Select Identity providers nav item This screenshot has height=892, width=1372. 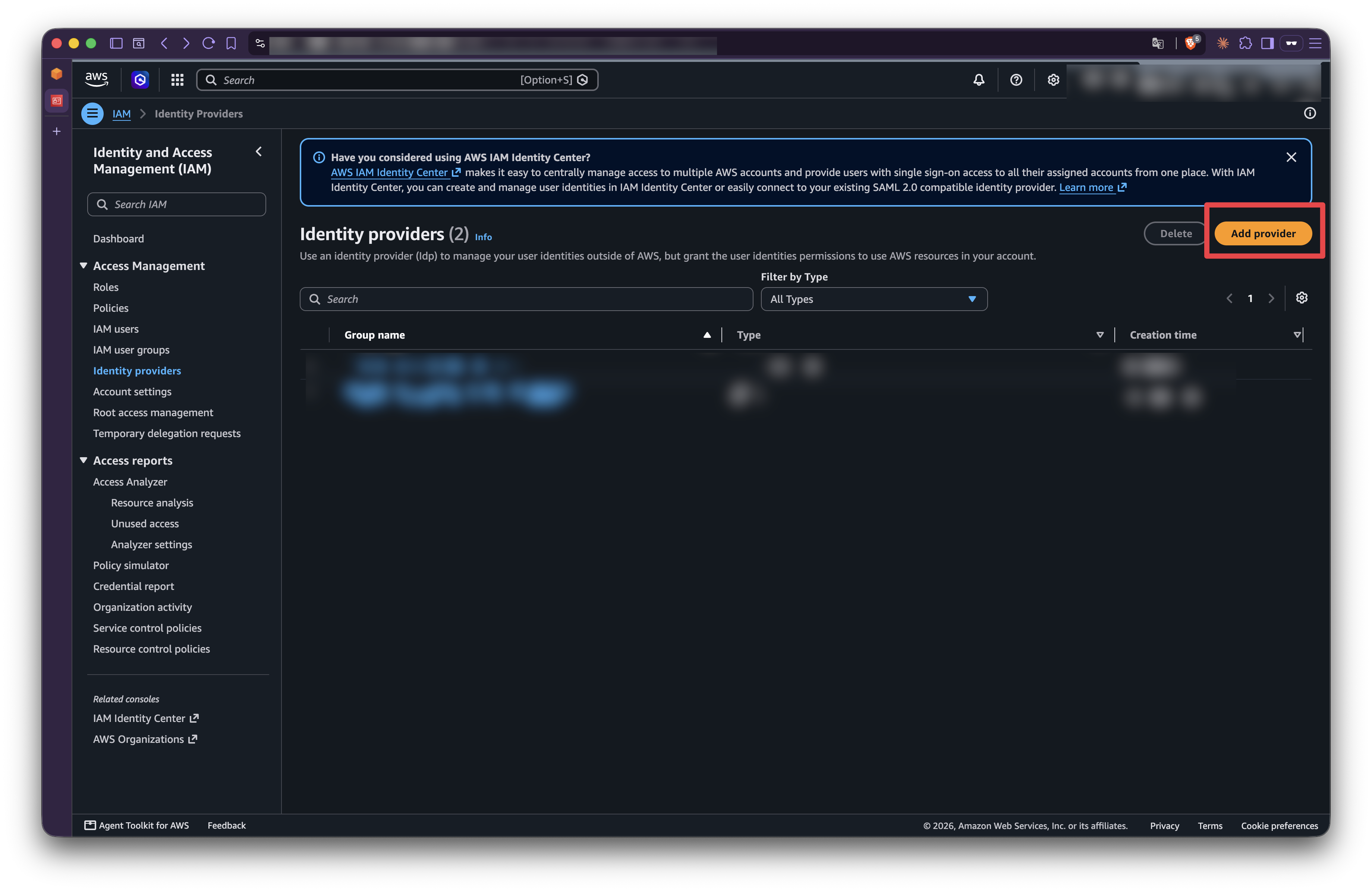click(136, 370)
